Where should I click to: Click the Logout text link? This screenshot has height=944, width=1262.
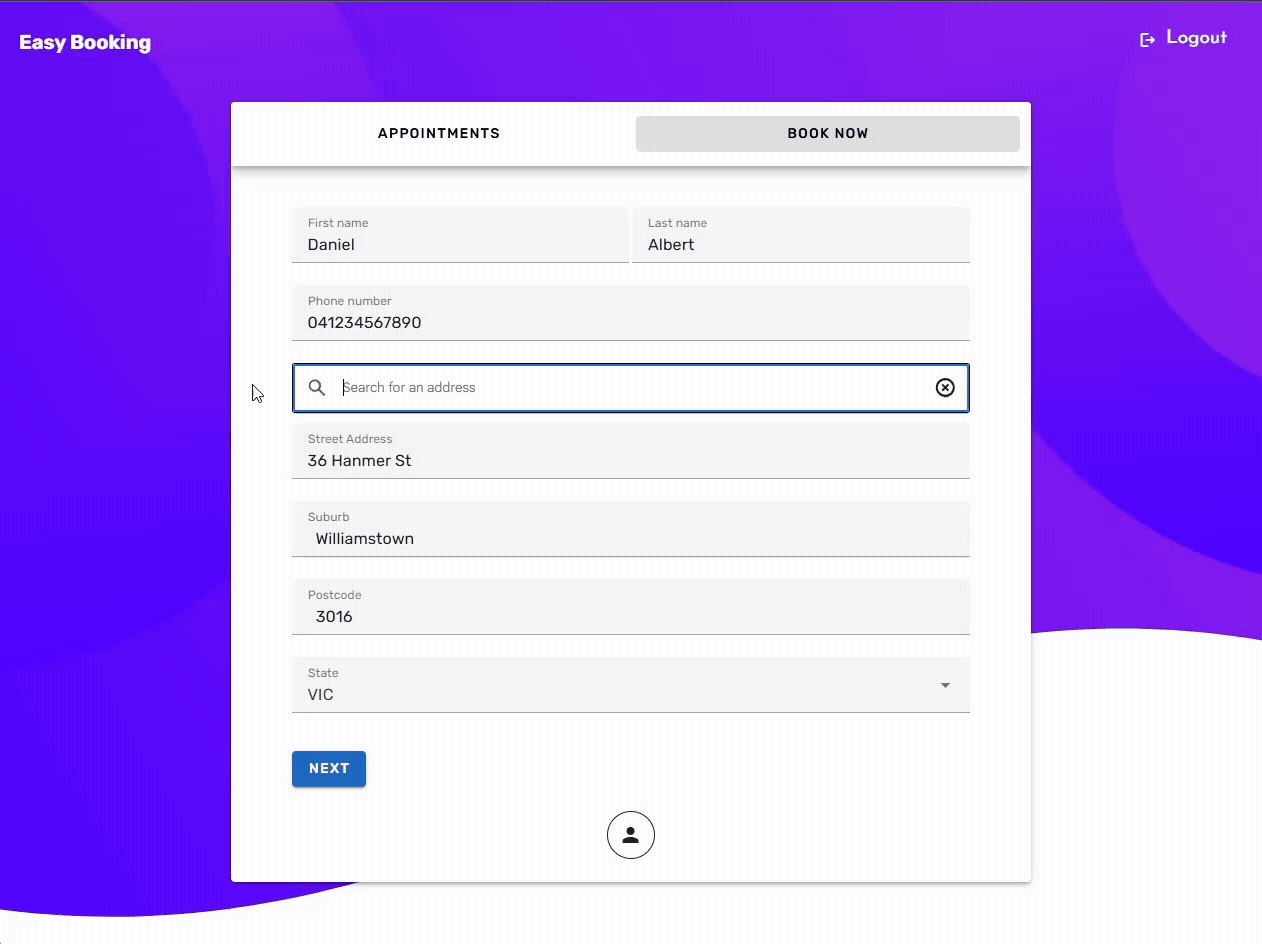[1196, 38]
